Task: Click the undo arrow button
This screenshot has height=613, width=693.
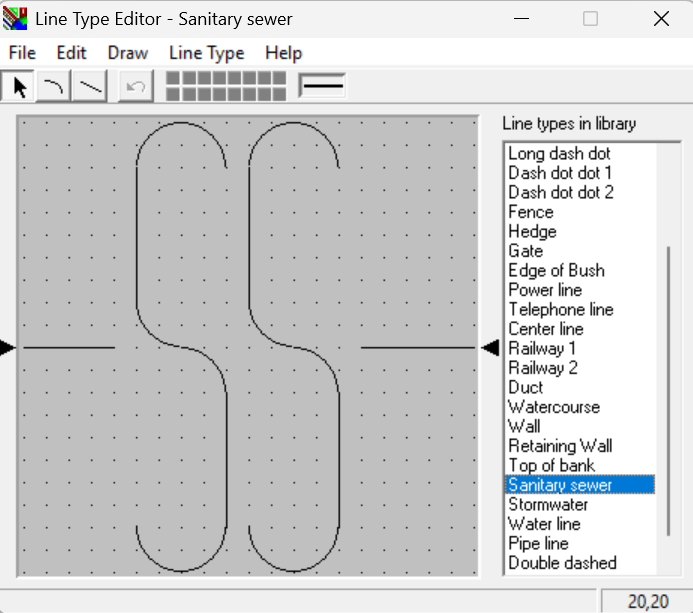Action: coord(136,87)
